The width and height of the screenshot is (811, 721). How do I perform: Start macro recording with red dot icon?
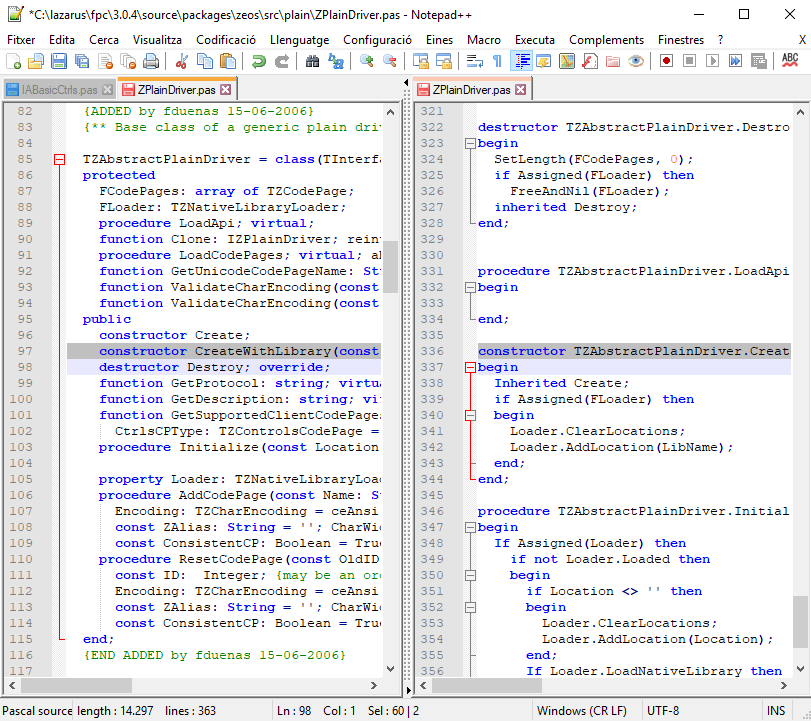[666, 61]
